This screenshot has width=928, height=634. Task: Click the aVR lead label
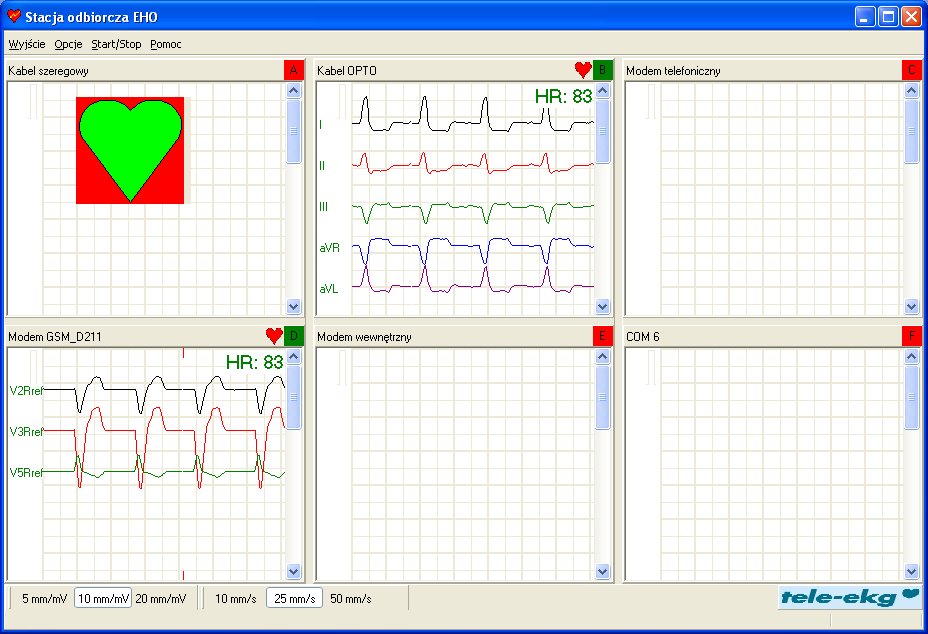coord(330,248)
